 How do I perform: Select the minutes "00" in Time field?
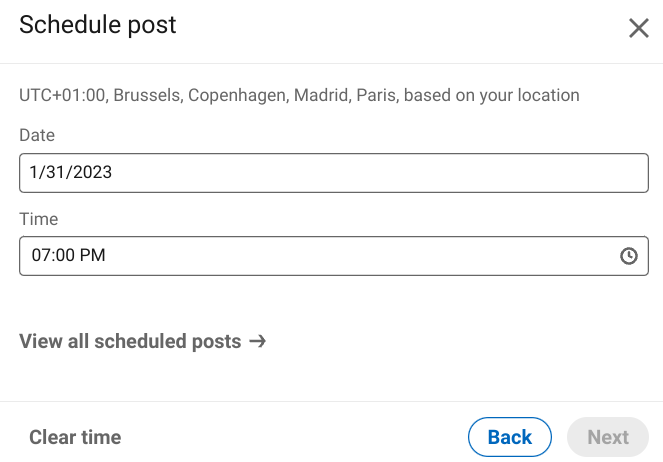[x=63, y=256]
